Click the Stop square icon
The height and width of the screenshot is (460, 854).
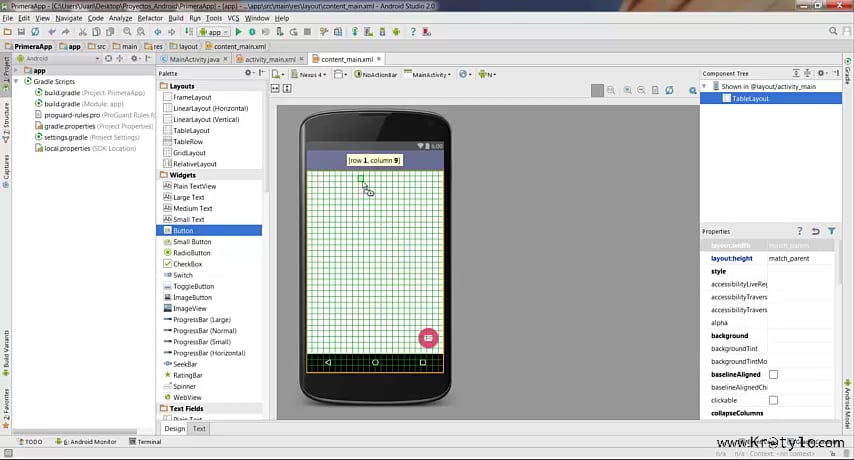[x=307, y=32]
